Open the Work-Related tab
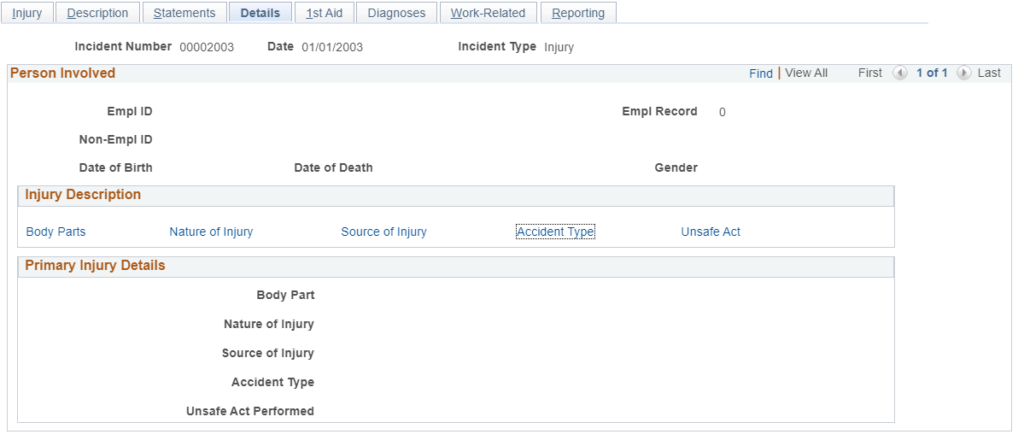 click(x=488, y=13)
